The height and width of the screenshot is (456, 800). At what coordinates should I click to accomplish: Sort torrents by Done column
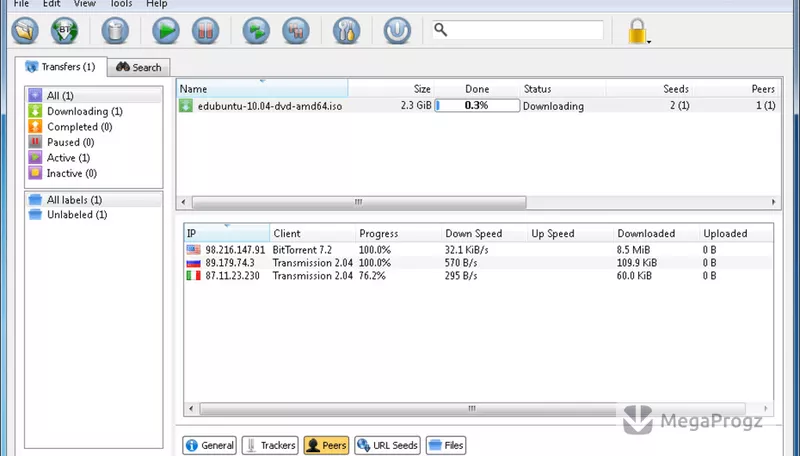(477, 89)
